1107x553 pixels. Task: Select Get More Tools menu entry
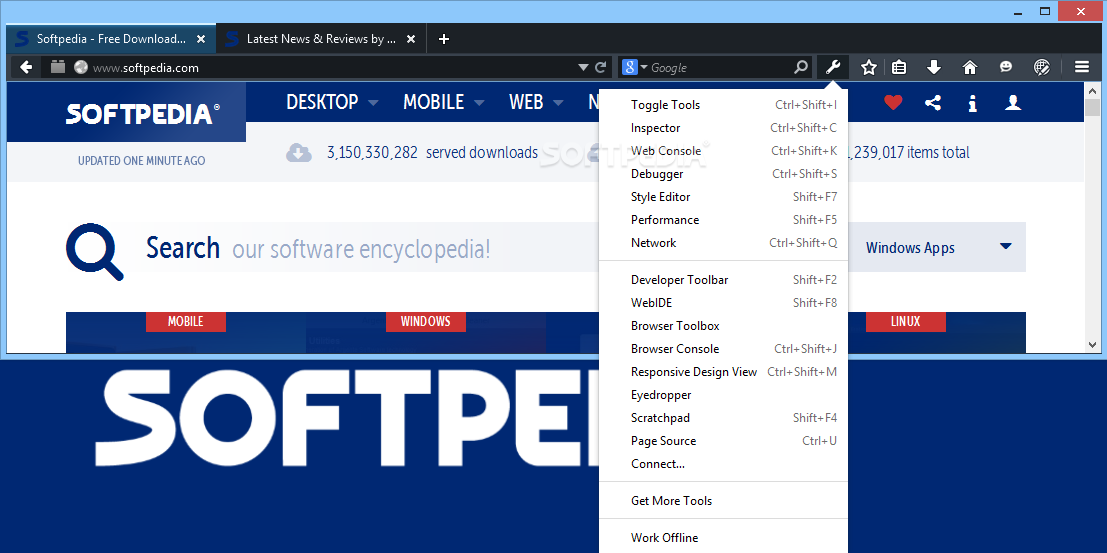[x=723, y=501]
